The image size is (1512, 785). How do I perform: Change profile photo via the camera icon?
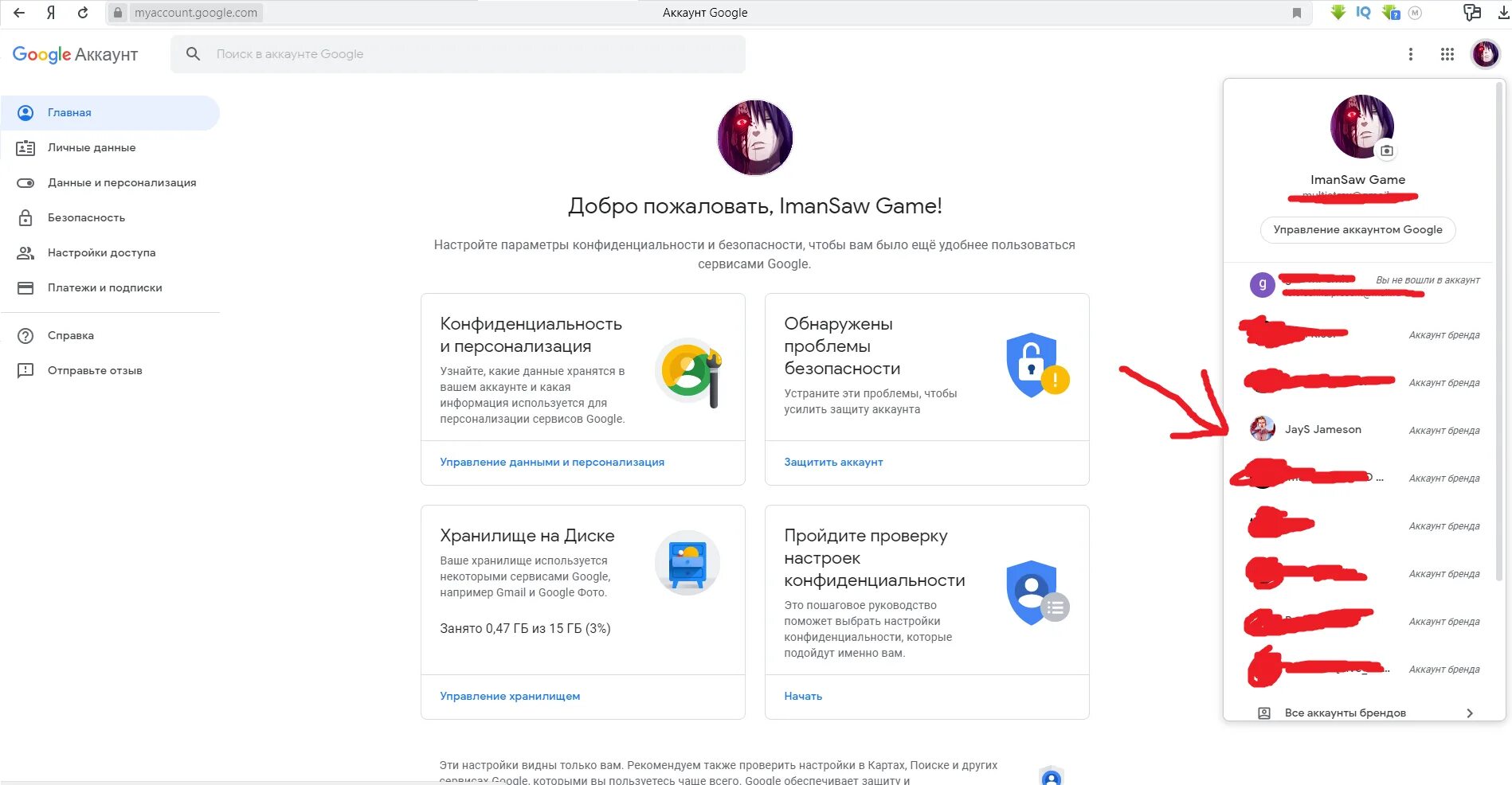pyautogui.click(x=1387, y=150)
